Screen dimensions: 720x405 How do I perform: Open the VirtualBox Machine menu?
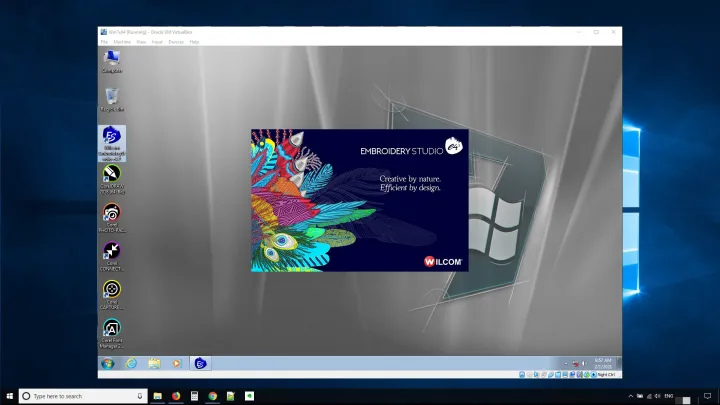click(122, 42)
